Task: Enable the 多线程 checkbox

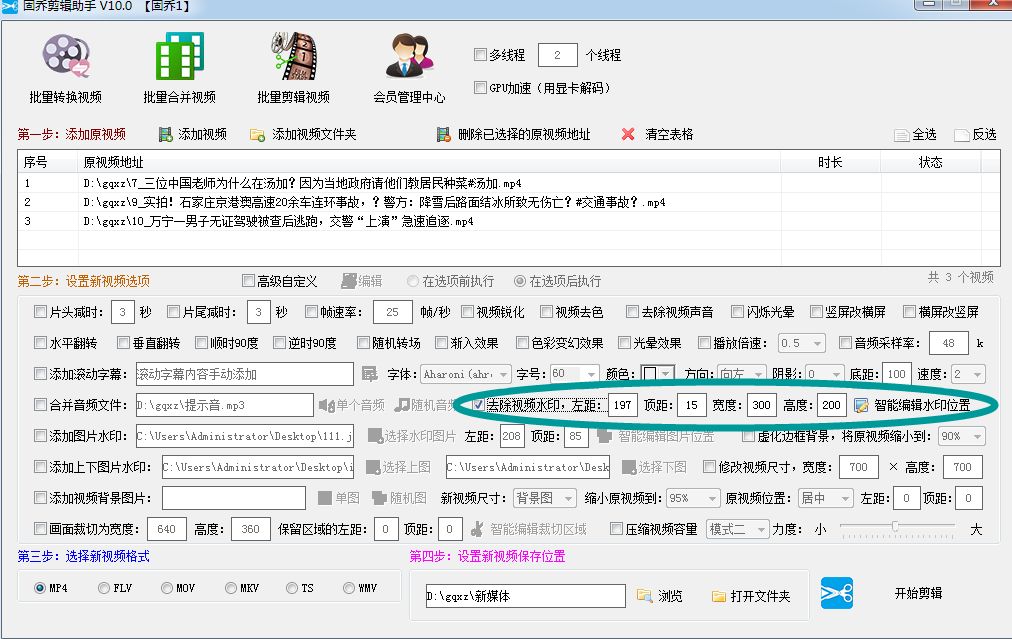Action: point(480,55)
